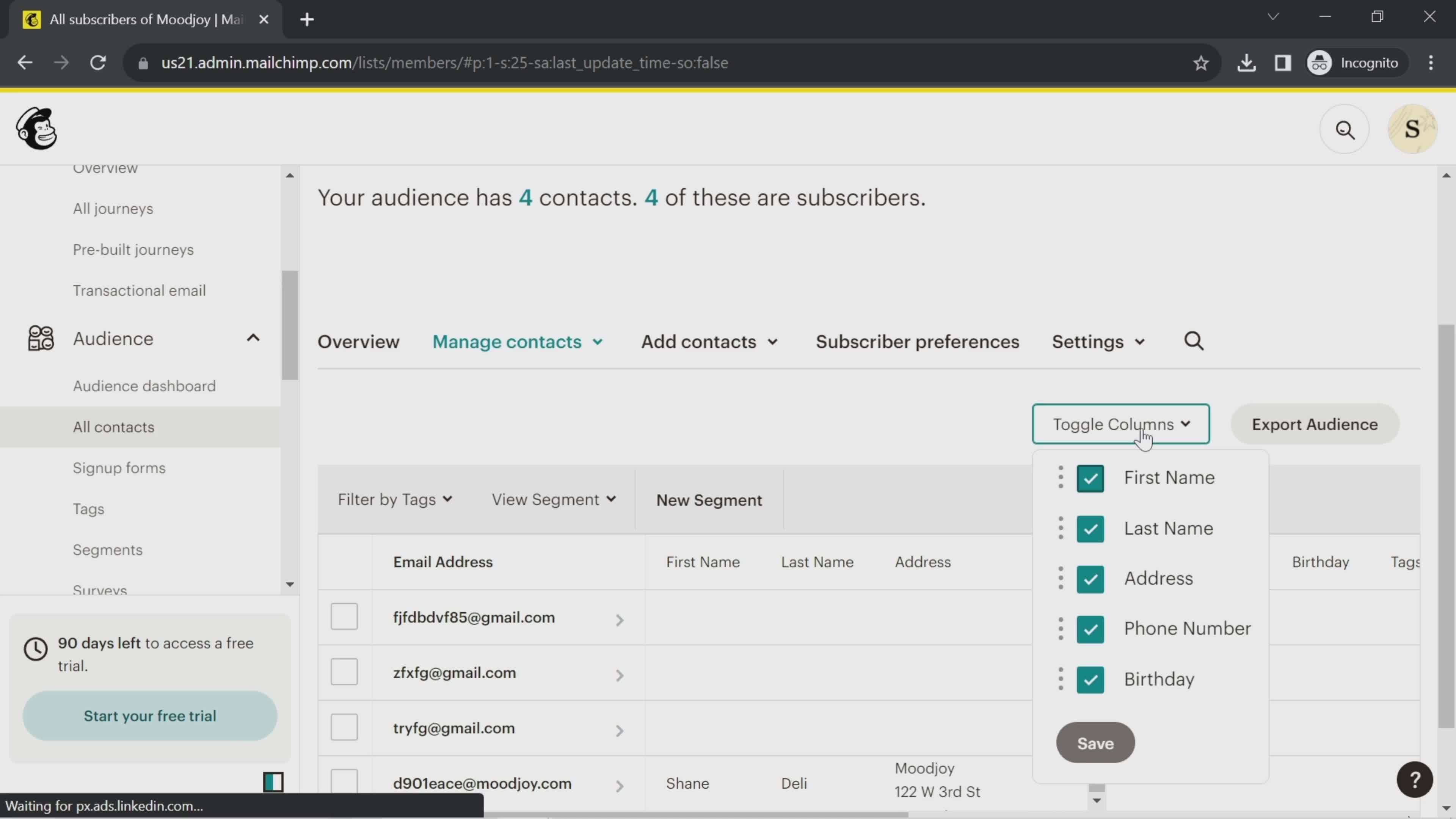Click the drag handle for Birthday
The width and height of the screenshot is (1456, 819).
click(x=1061, y=679)
